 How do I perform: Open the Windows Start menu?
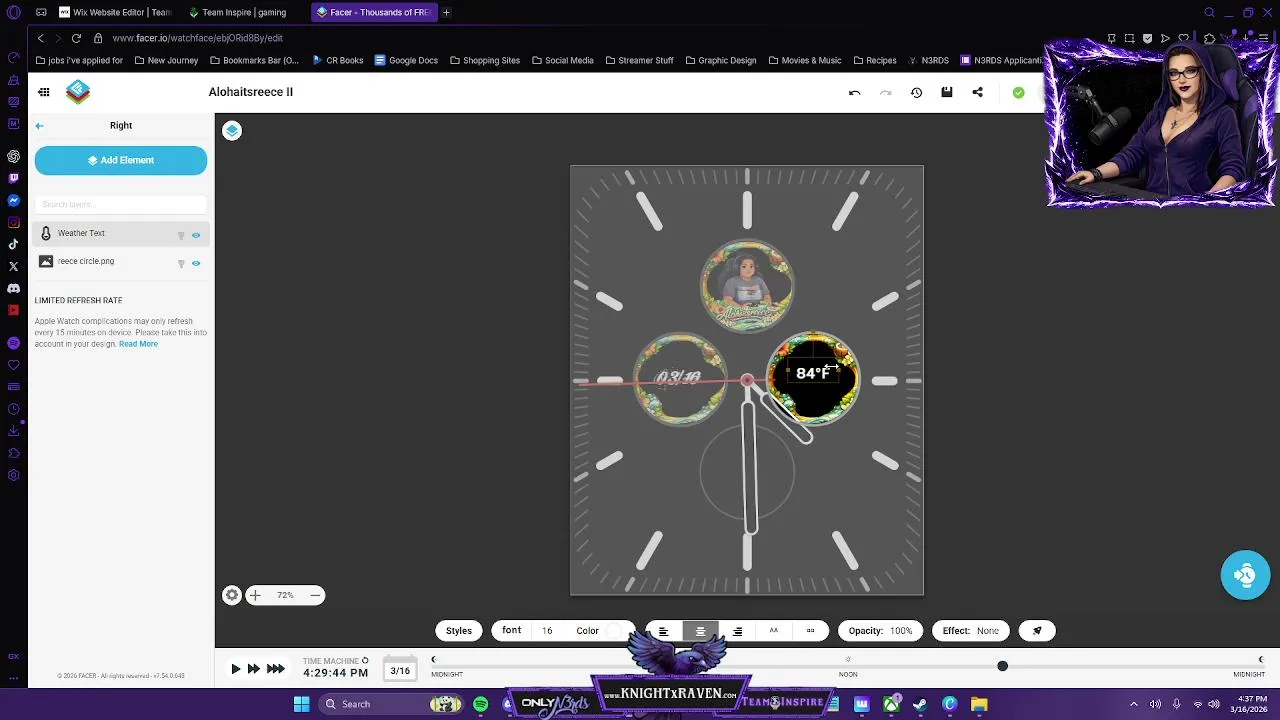pyautogui.click(x=301, y=704)
